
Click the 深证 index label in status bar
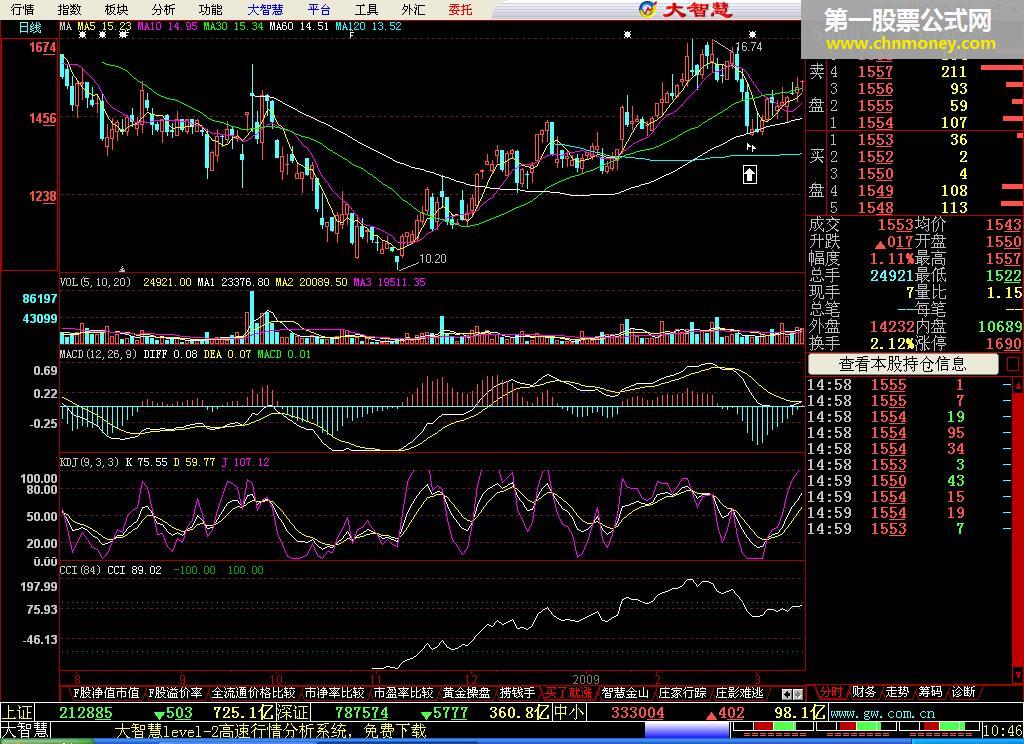(x=294, y=712)
